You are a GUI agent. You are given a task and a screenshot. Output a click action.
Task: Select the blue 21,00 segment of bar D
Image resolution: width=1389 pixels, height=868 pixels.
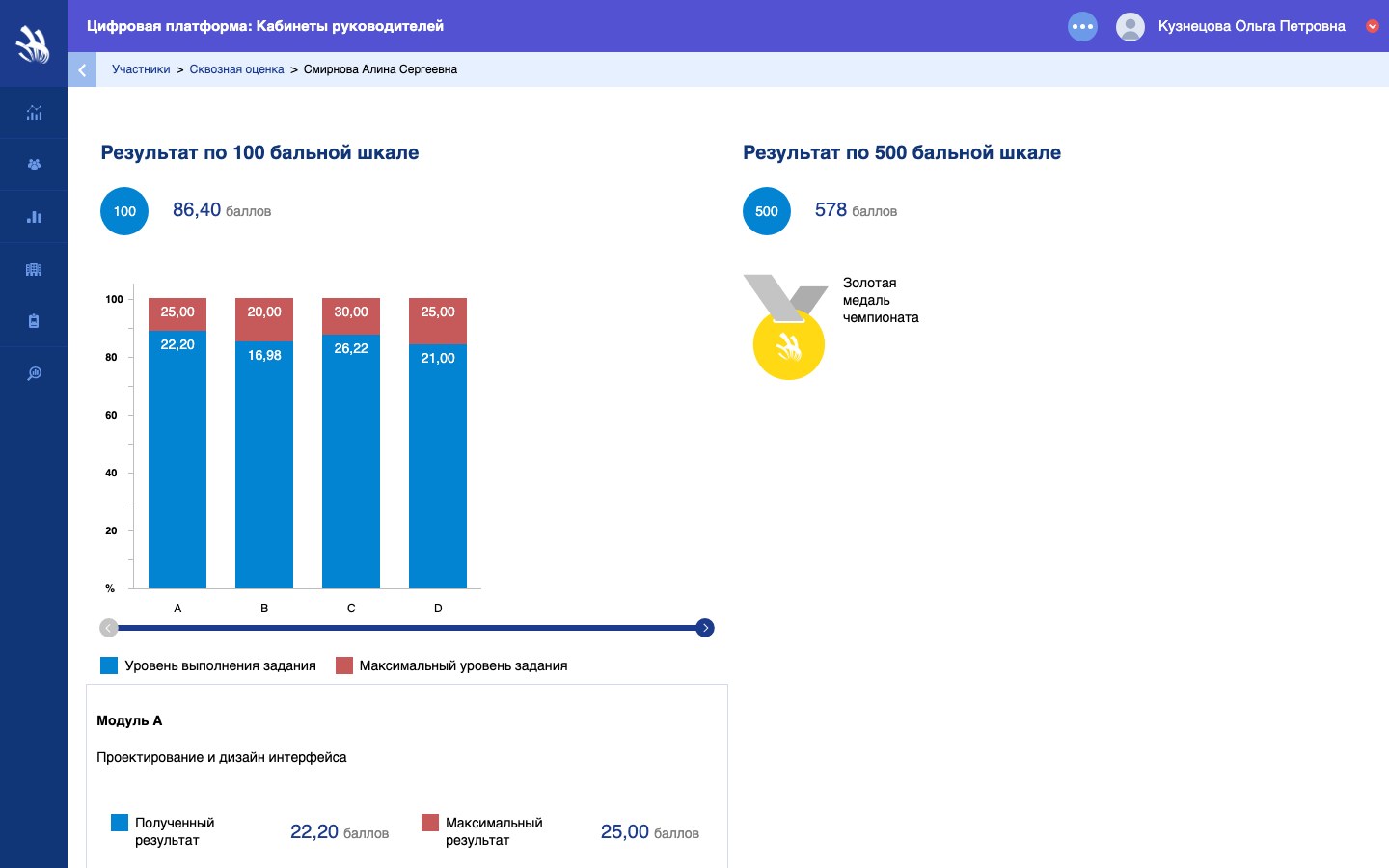point(438,466)
